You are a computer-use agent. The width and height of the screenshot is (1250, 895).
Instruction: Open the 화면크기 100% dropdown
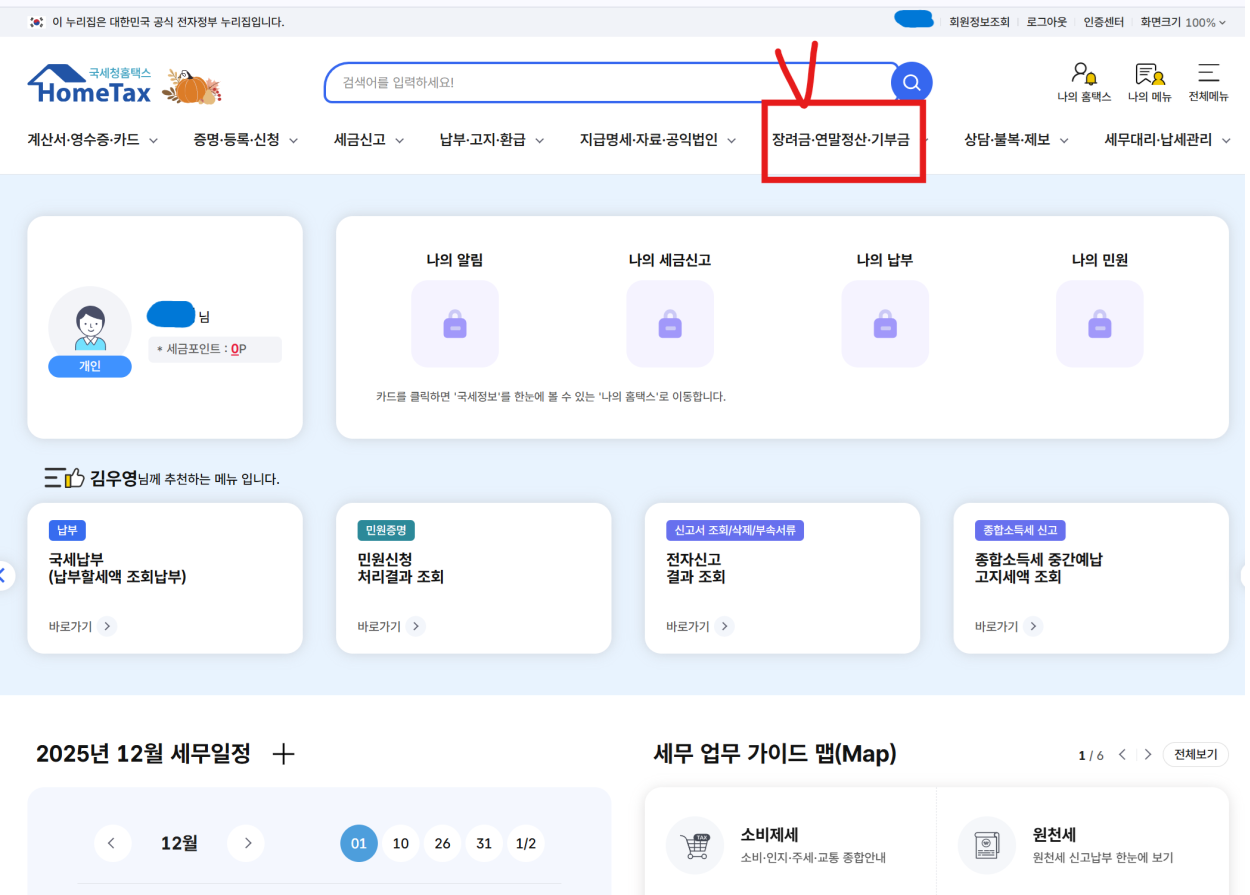tap(1185, 21)
